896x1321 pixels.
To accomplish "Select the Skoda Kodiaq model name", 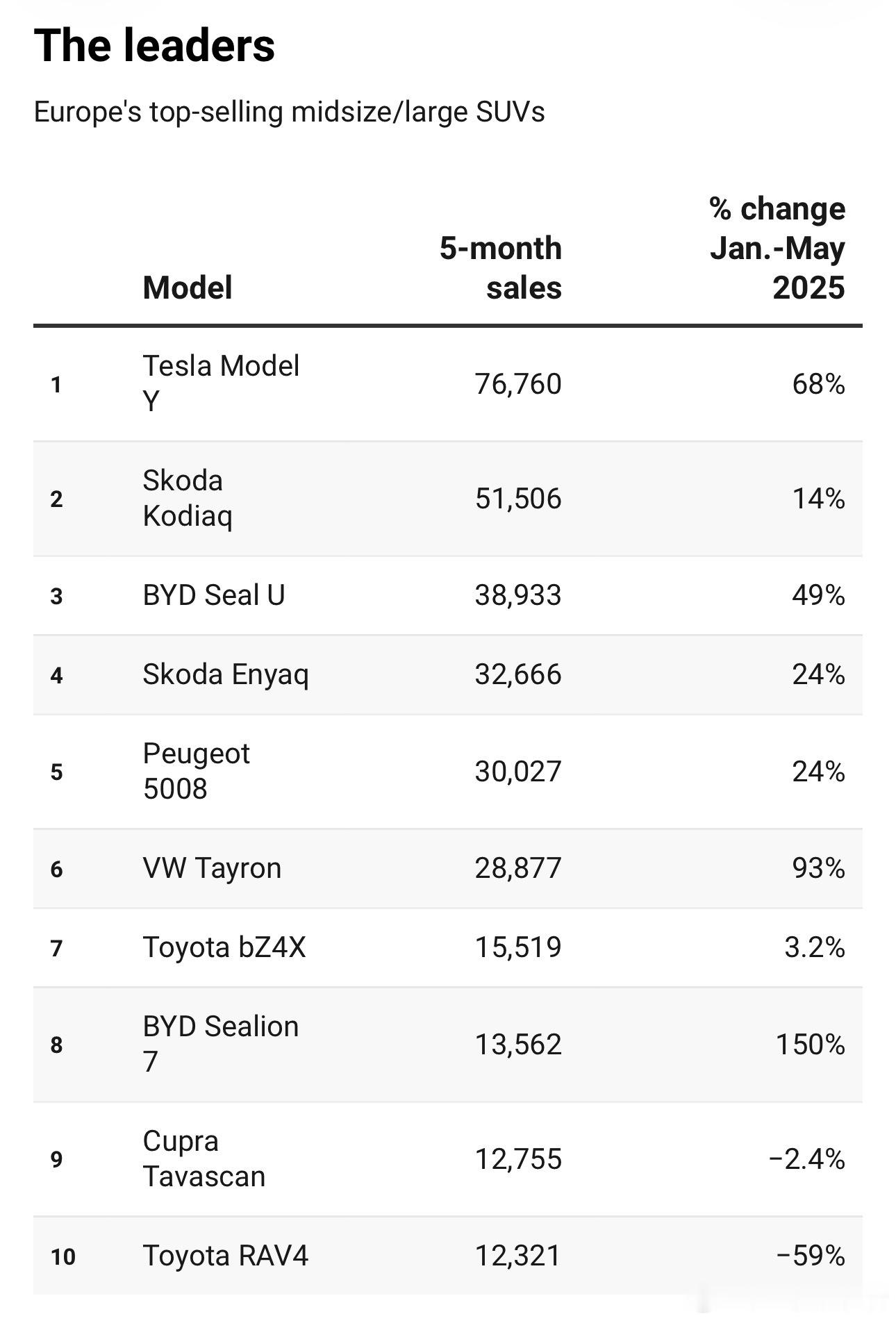I will pos(188,498).
